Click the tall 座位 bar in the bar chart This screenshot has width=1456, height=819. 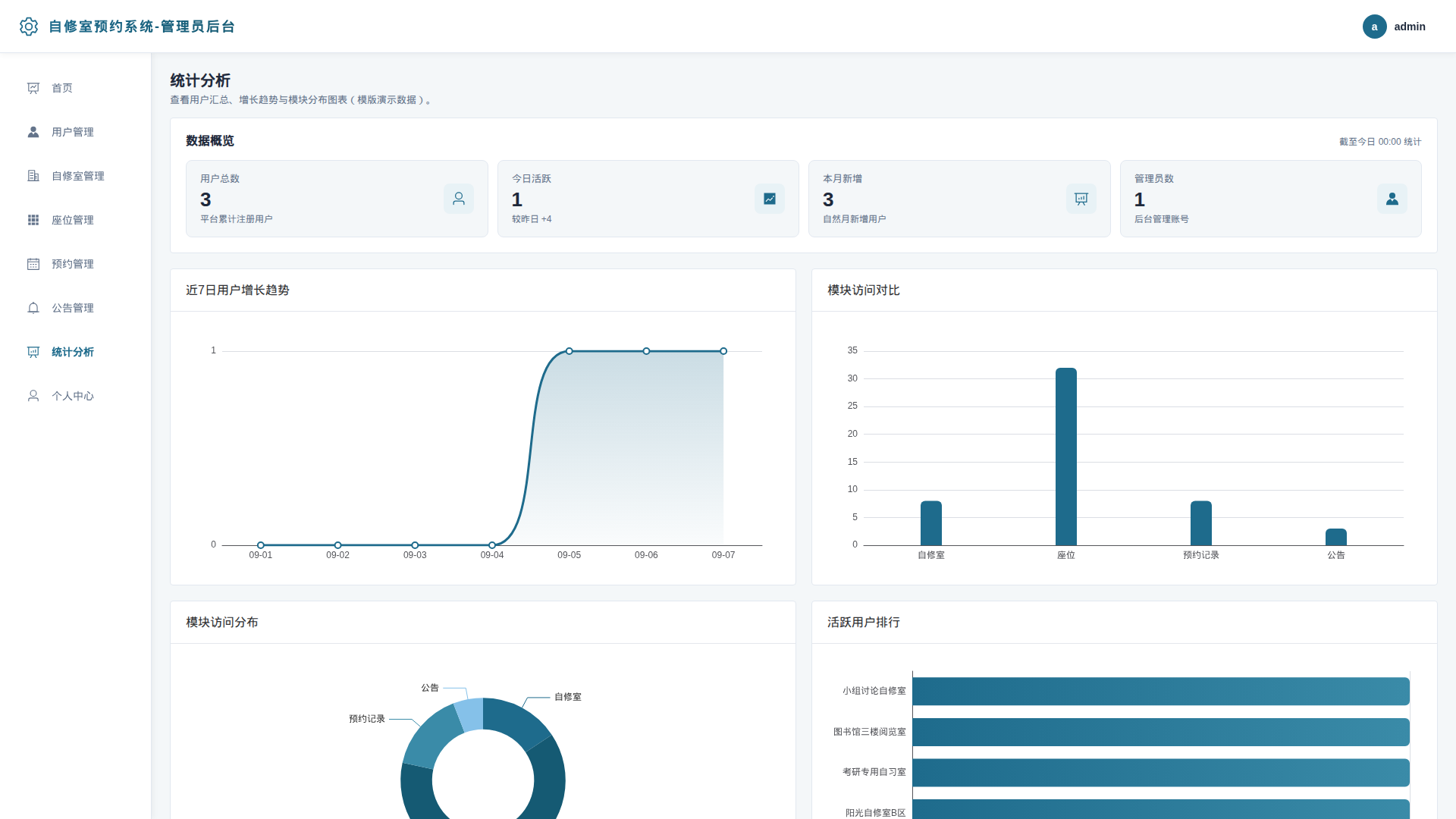(x=1066, y=457)
